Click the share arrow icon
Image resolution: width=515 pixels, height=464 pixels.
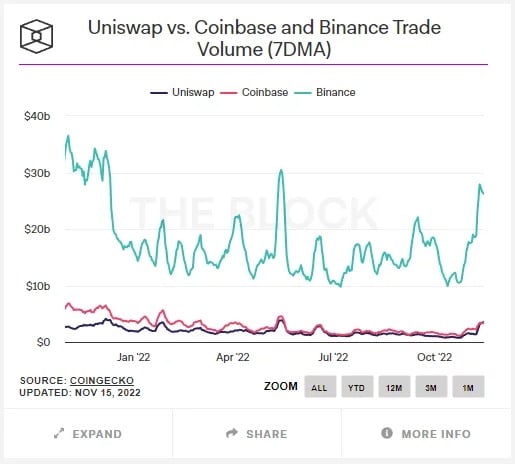[232, 433]
